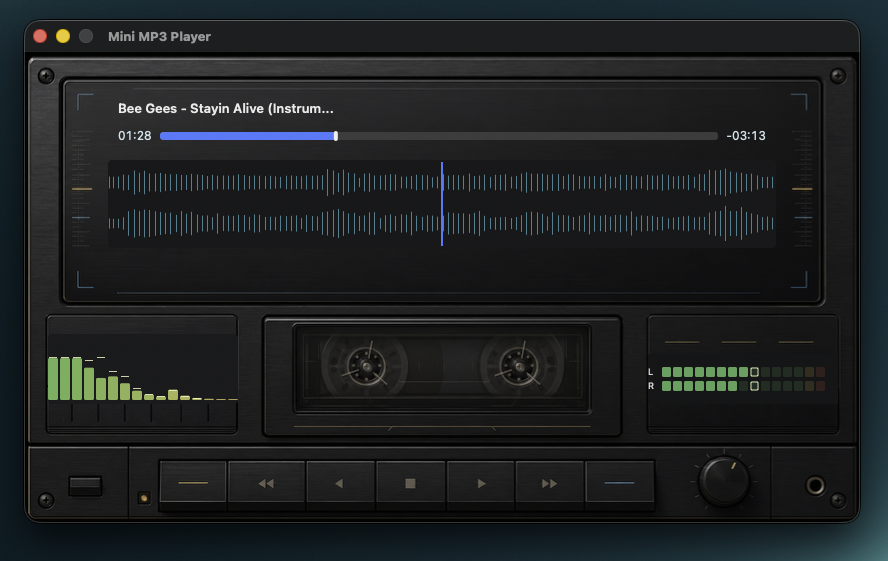Screen dimensions: 888x561
Task: Click the fast-forward double-arrow button
Action: (549, 482)
